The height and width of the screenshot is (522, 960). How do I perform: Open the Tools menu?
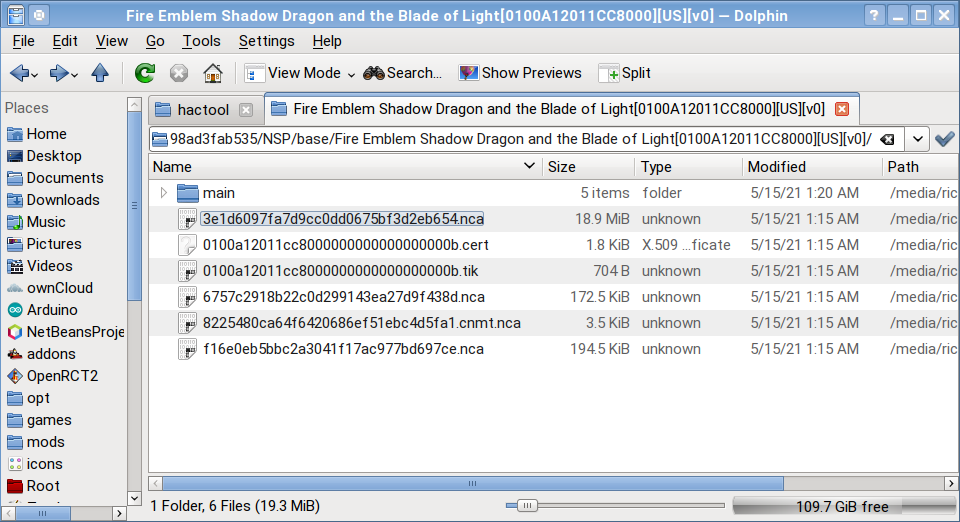point(201,41)
